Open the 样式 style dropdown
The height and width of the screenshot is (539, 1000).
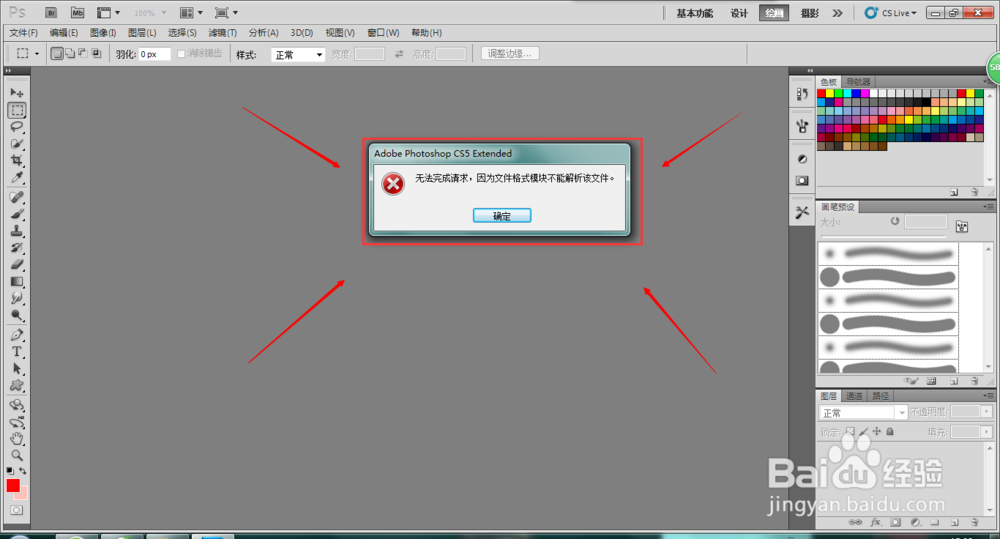(298, 55)
